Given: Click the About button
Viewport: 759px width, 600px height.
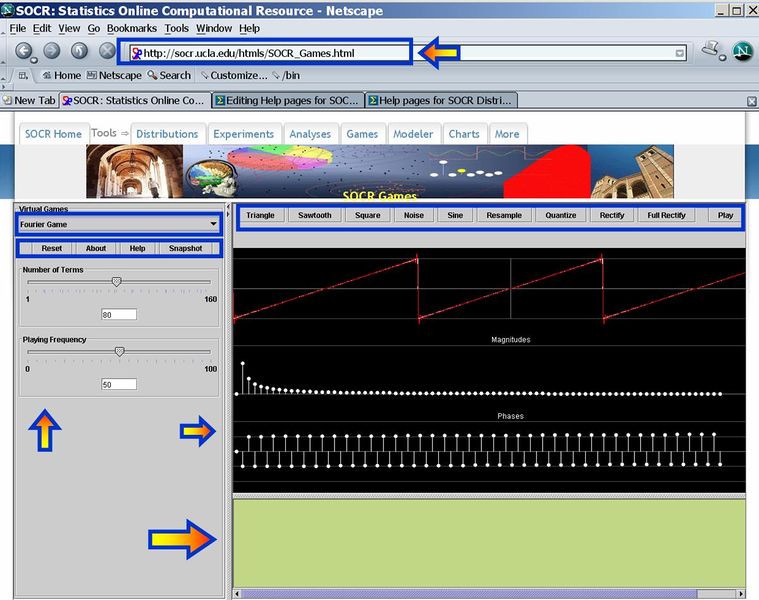Looking at the screenshot, I should pos(96,248).
